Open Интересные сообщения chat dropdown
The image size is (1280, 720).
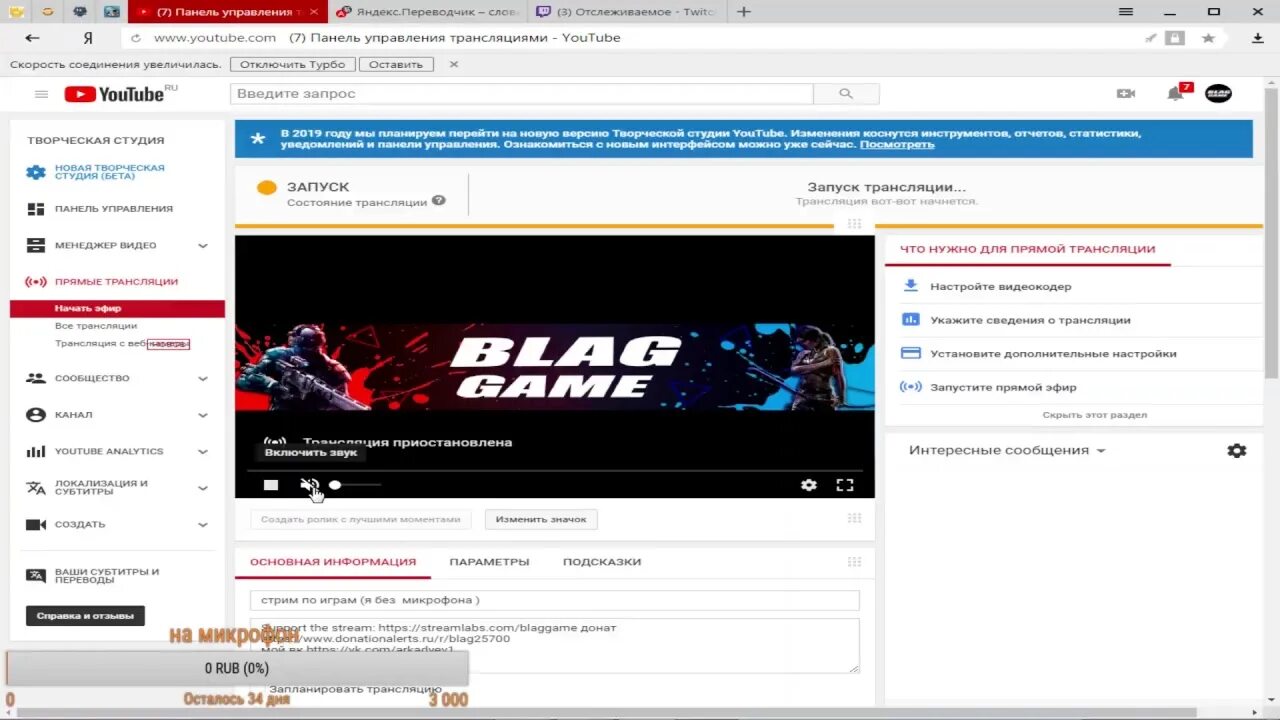[x=1007, y=451]
